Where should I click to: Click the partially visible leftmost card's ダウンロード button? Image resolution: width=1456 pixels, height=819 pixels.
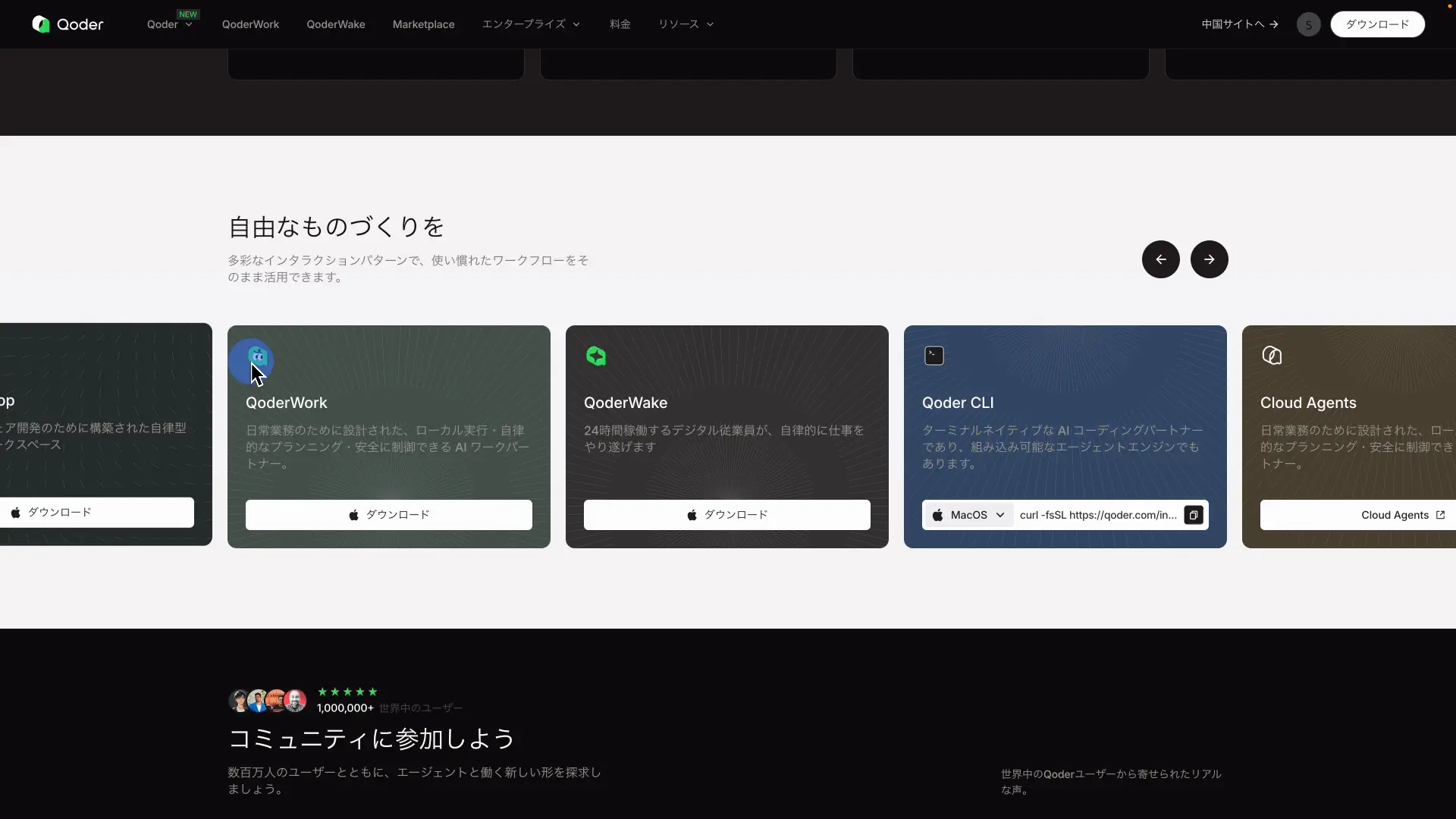pyautogui.click(x=97, y=513)
